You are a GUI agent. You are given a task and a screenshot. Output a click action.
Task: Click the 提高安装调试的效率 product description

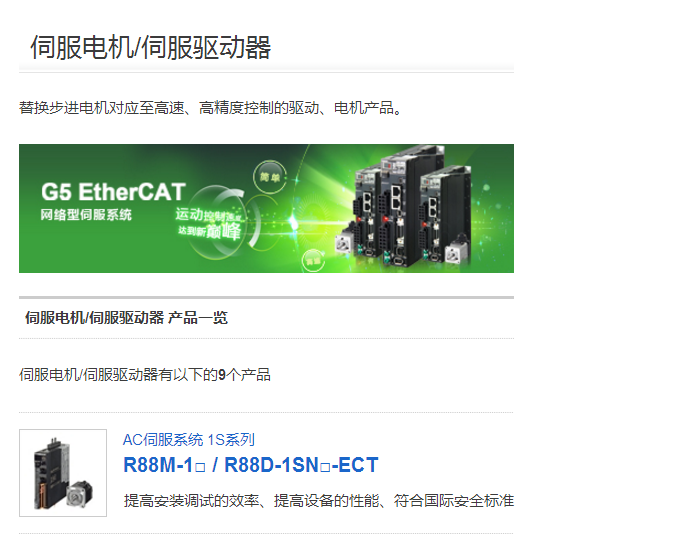pos(319,501)
